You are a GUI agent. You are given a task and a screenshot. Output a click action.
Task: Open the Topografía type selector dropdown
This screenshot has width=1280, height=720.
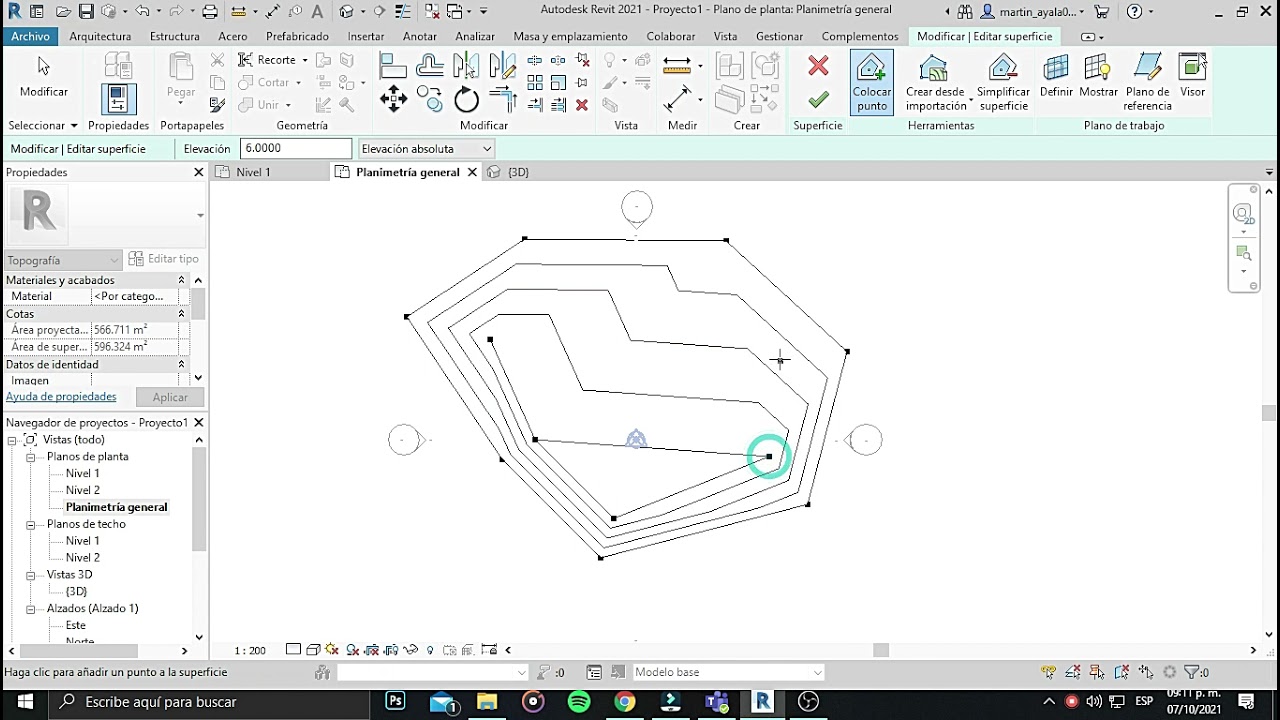[63, 260]
